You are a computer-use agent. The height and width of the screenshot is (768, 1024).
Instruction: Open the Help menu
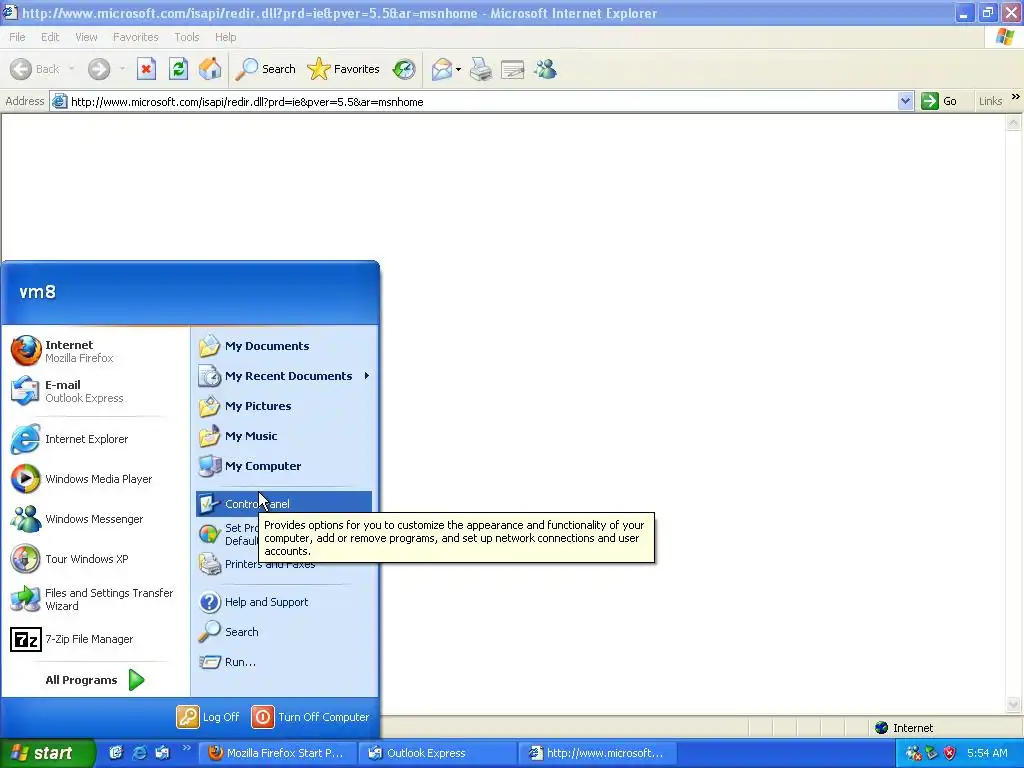[225, 37]
